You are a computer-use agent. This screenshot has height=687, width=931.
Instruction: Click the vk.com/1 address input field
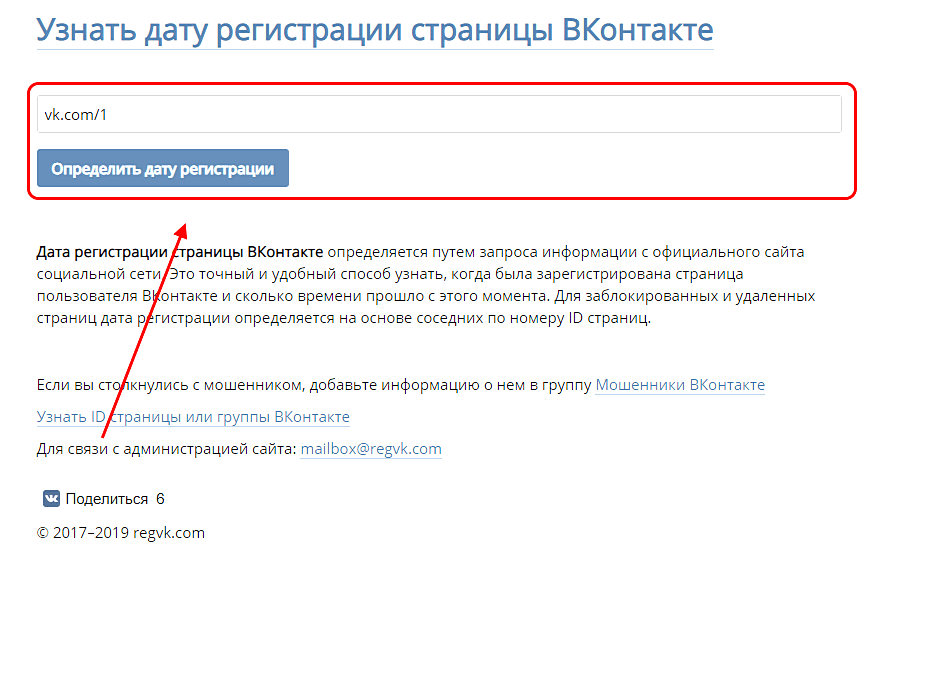pos(439,114)
